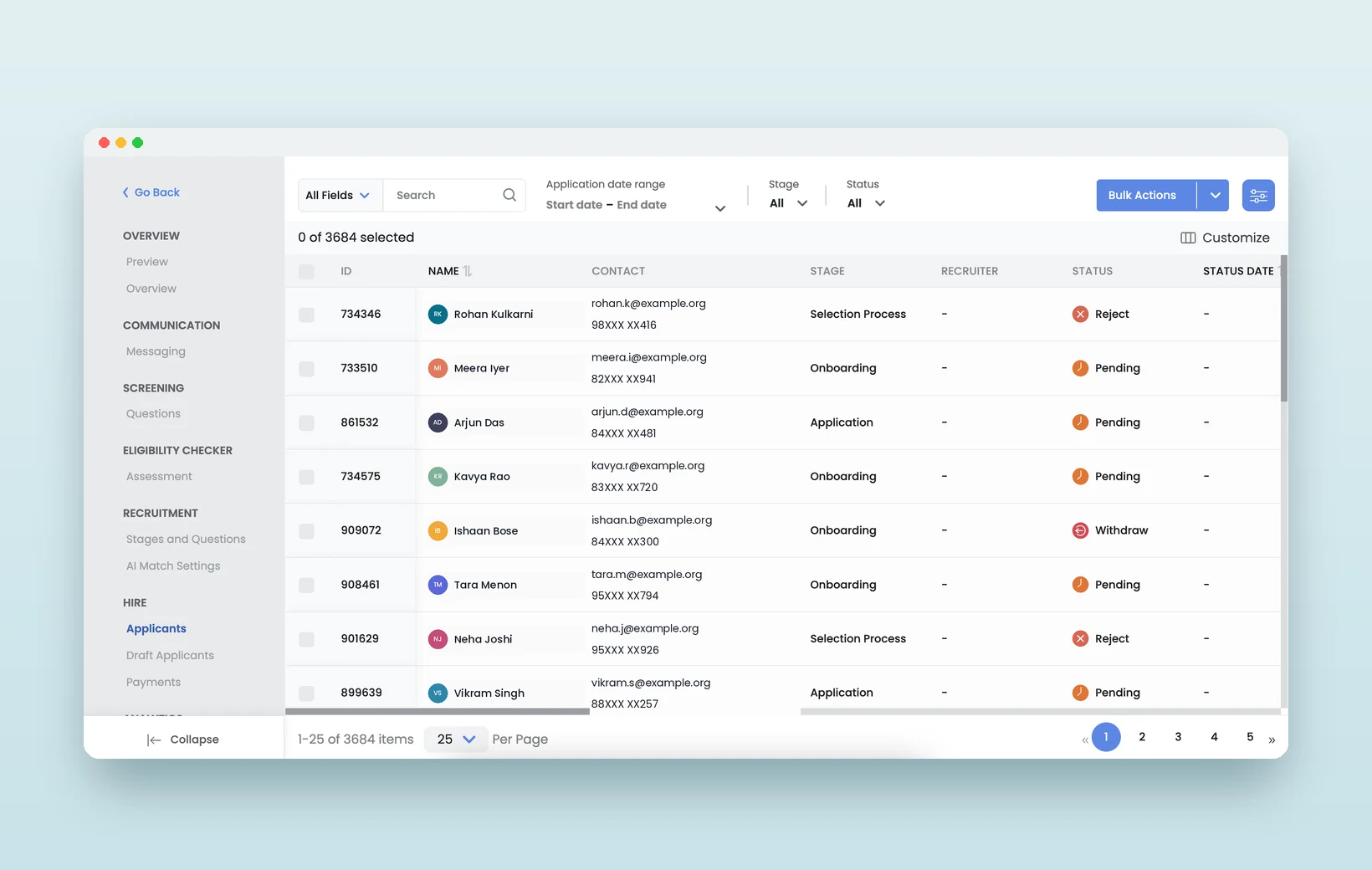Click Neha Joshi's avatar icon

point(438,639)
